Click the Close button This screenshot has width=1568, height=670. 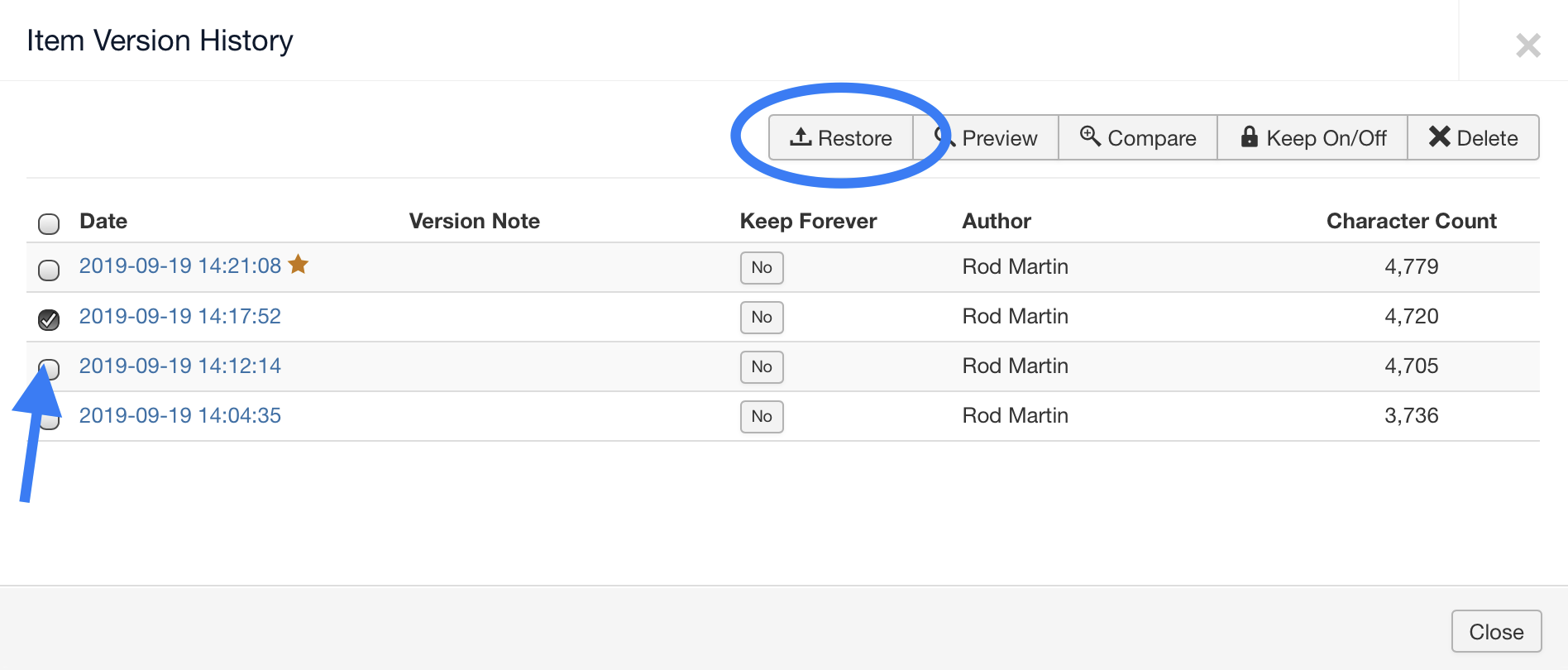pyautogui.click(x=1496, y=630)
